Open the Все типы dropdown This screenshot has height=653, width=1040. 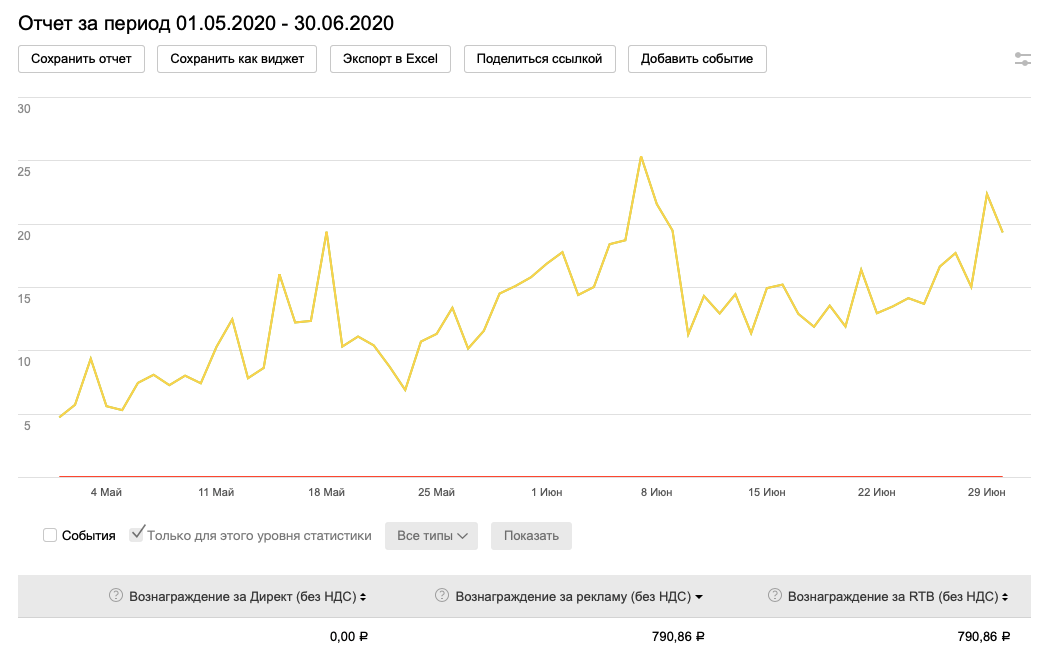[x=431, y=536]
